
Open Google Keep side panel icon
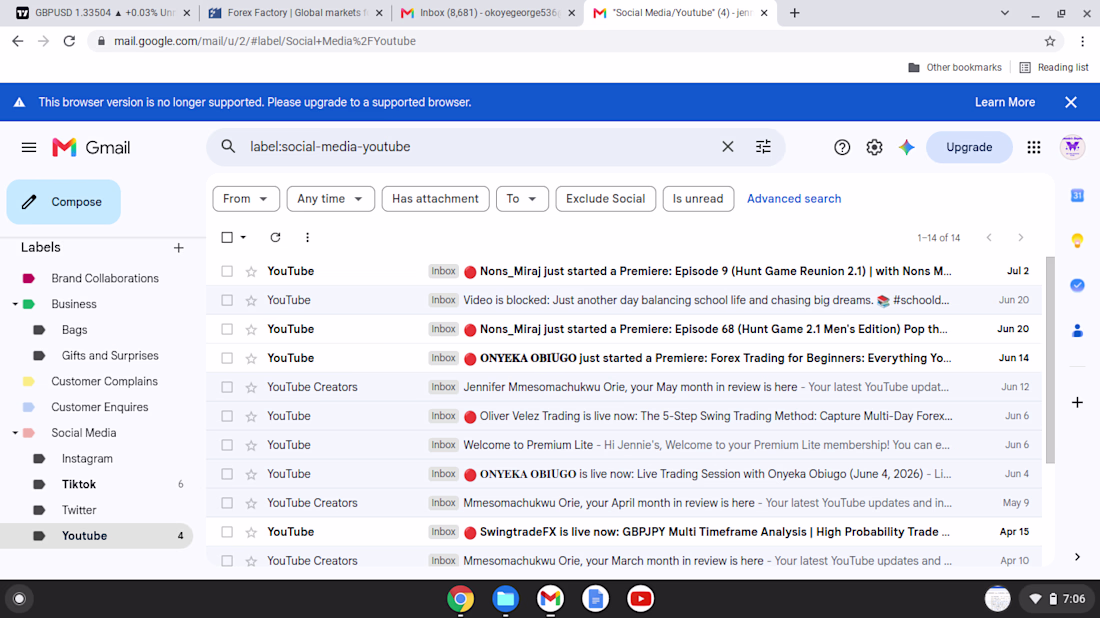click(1077, 241)
